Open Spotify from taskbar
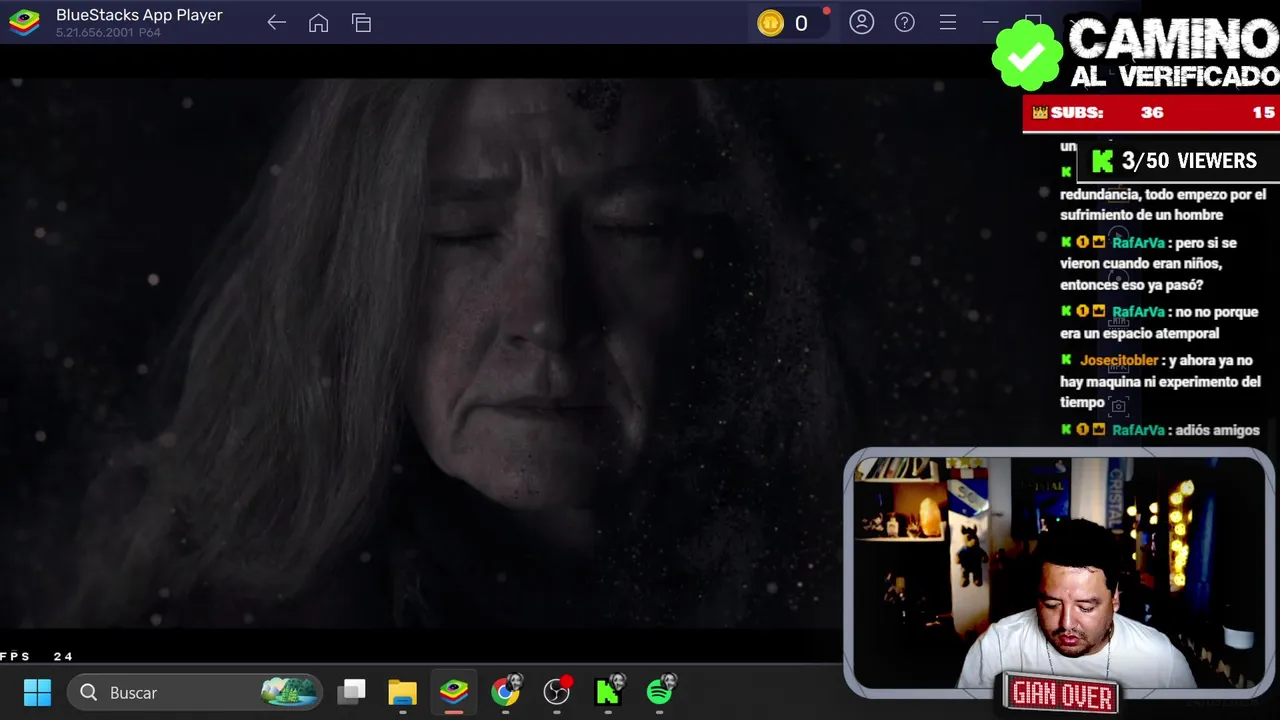The width and height of the screenshot is (1280, 720). pyautogui.click(x=660, y=691)
